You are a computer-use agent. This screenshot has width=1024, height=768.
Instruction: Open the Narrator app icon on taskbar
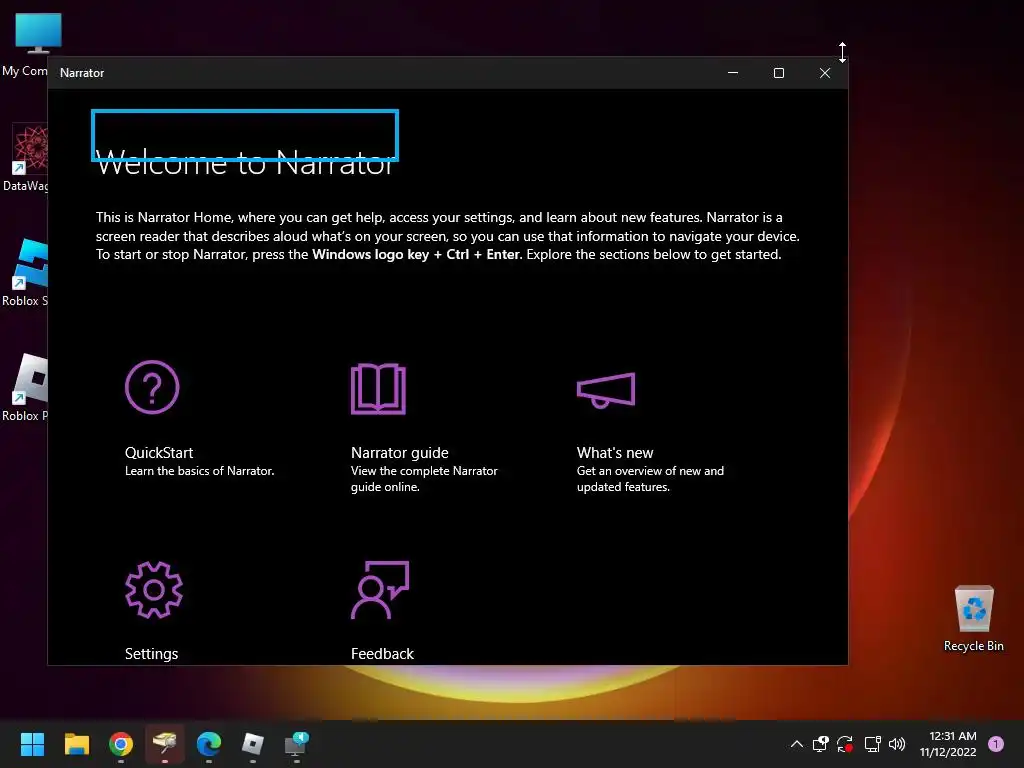[296, 744]
